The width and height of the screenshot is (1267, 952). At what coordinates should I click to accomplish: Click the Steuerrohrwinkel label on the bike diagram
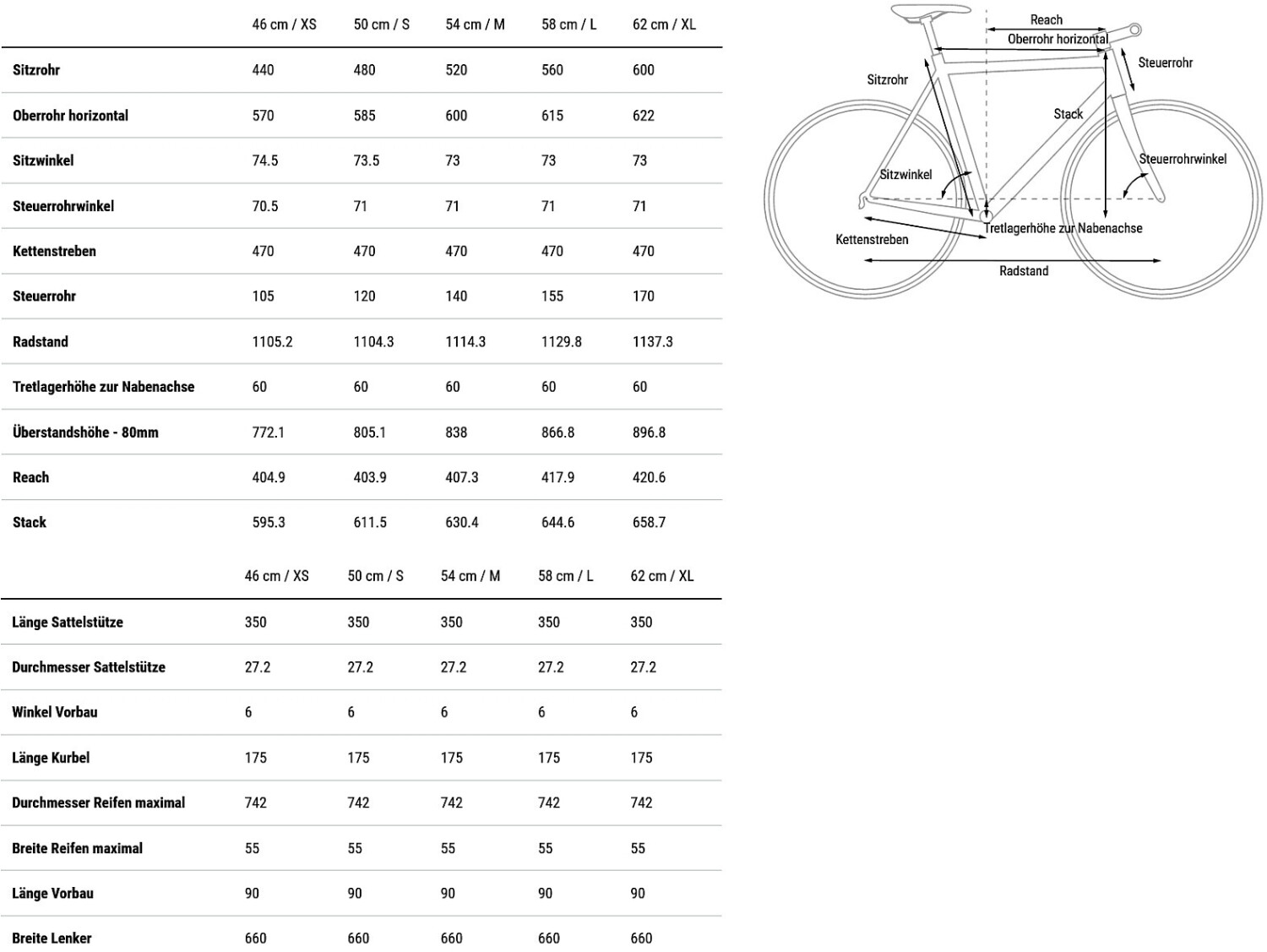click(x=1183, y=159)
